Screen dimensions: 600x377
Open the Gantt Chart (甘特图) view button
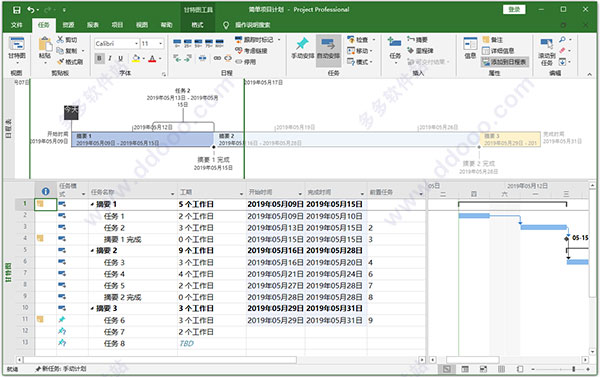[17, 49]
